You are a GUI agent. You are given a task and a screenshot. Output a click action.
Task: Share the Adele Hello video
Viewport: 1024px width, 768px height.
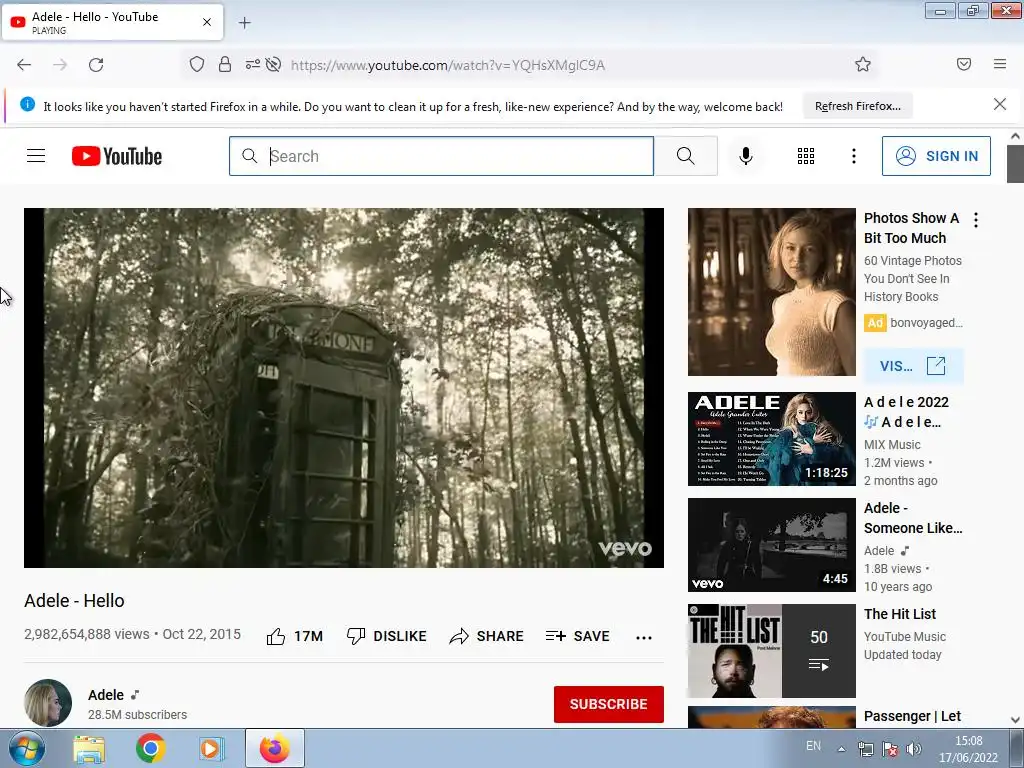487,636
